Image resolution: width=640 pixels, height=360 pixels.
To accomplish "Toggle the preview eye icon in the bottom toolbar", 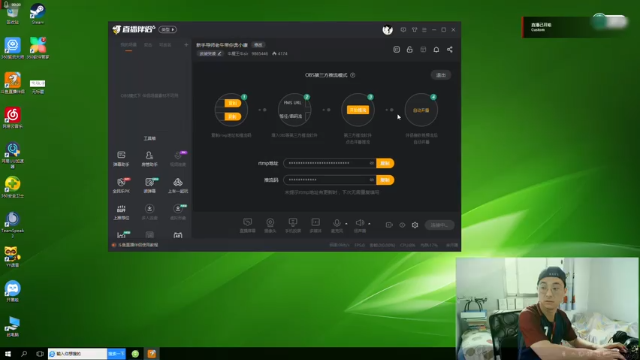I will pos(402,225).
